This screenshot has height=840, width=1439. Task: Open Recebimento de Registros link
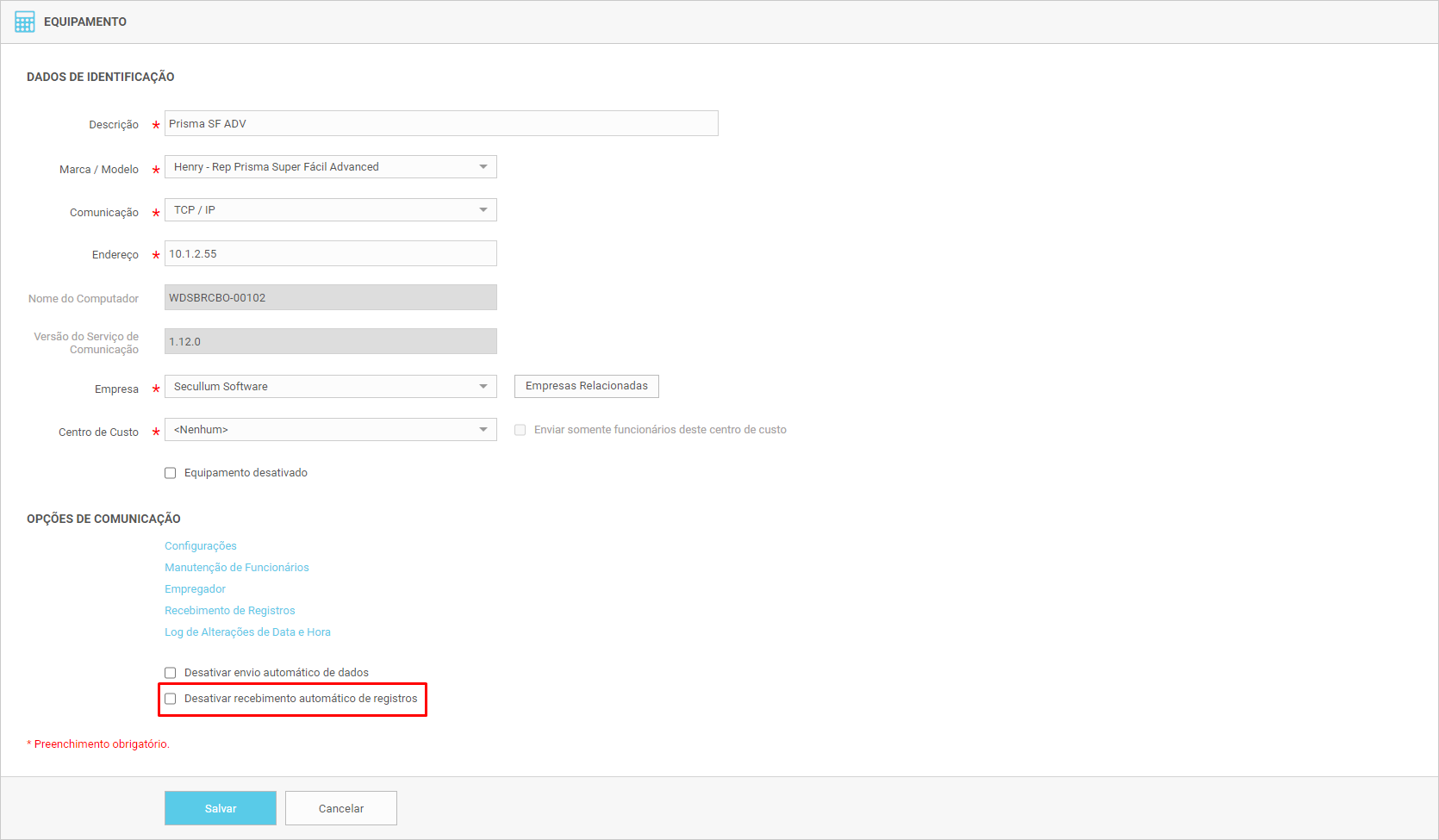tap(230, 611)
